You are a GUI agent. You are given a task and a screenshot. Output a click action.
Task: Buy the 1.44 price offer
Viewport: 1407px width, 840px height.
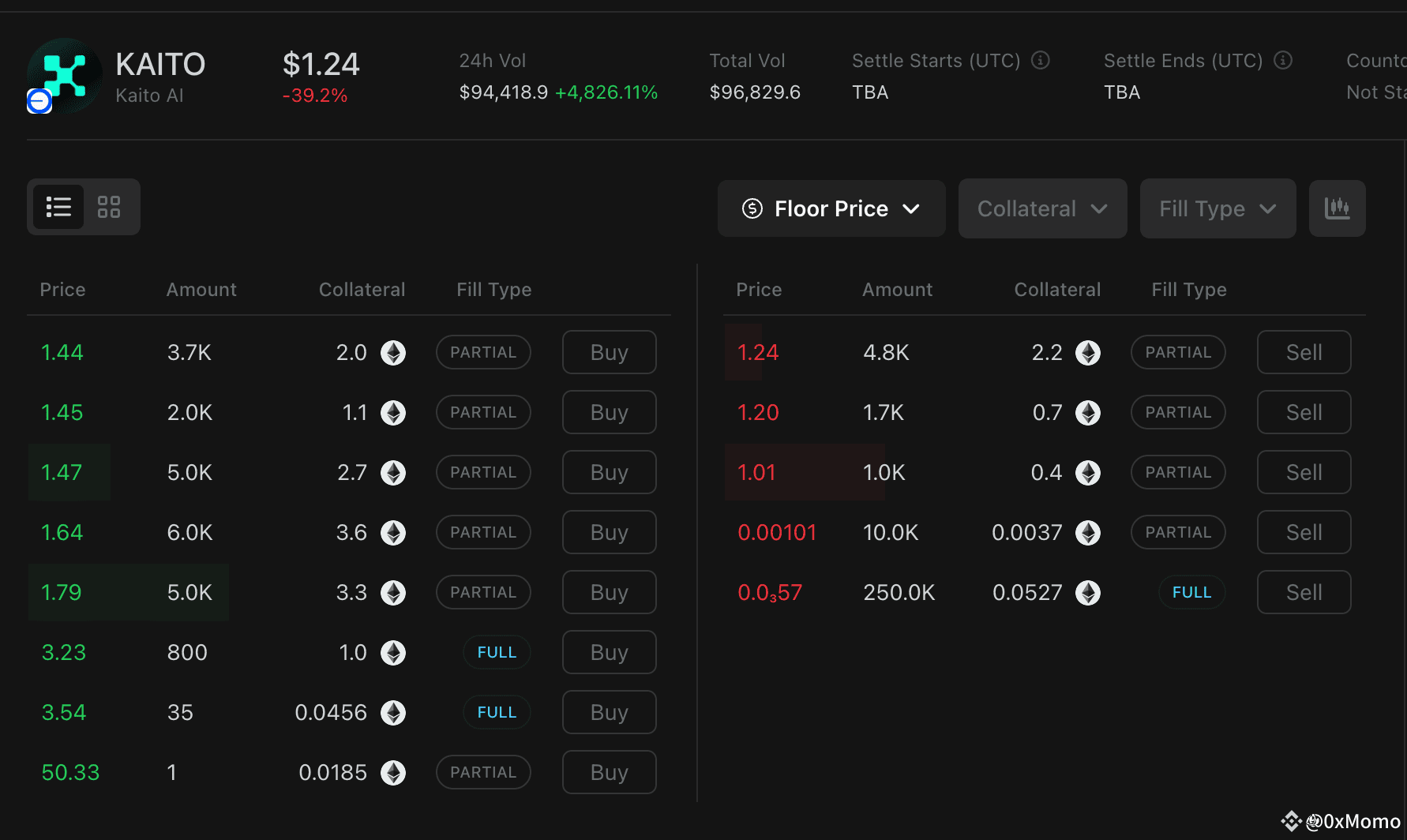(609, 353)
